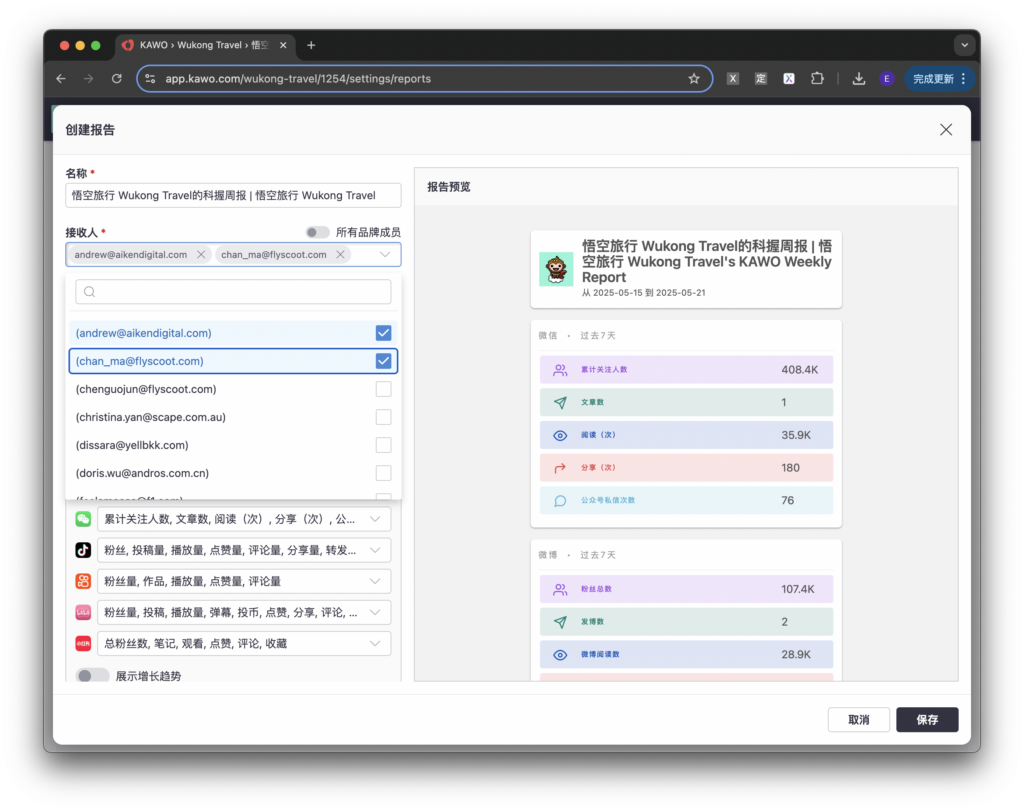1024x810 pixels.
Task: Collapse the recipients dropdown chevron
Action: [385, 255]
